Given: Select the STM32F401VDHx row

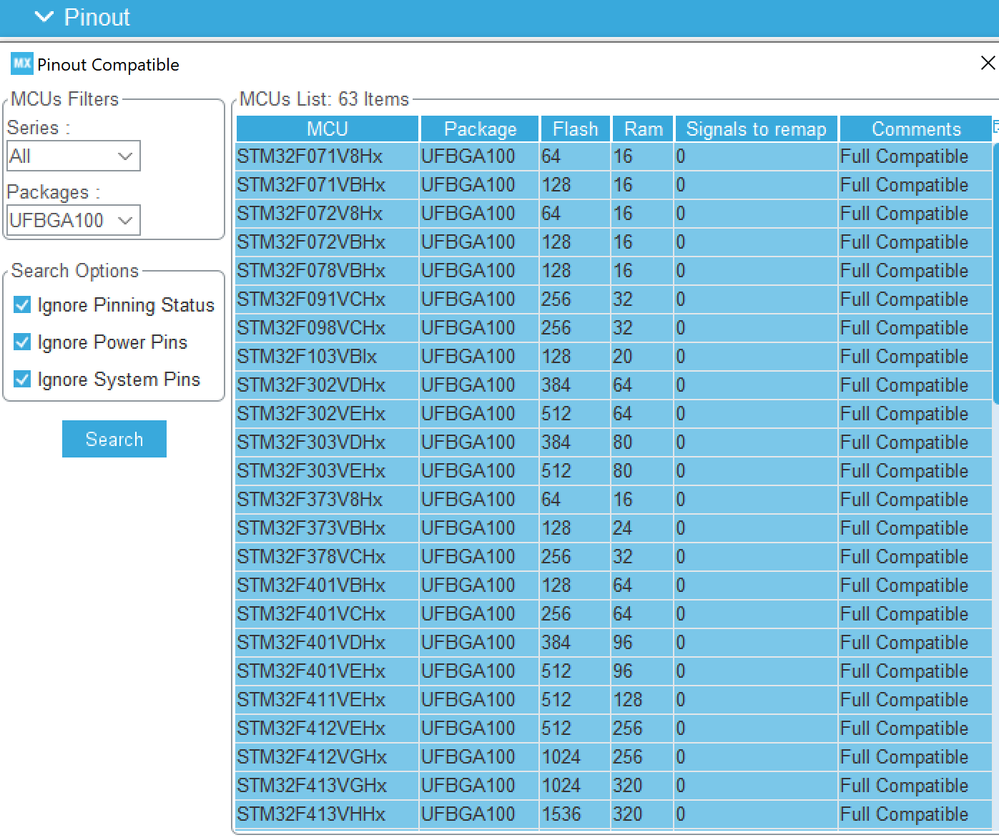Looking at the screenshot, I should [614, 643].
